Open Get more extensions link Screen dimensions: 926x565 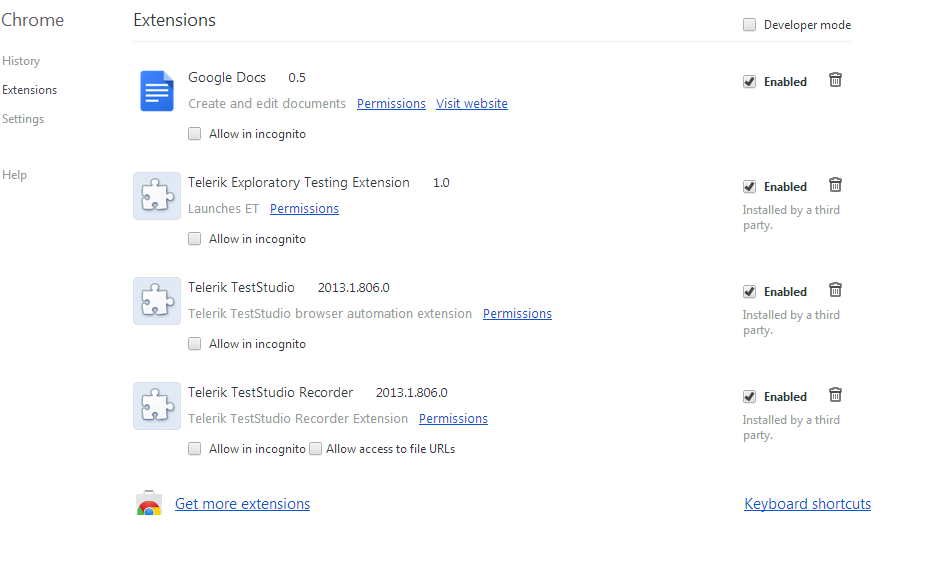coord(242,504)
